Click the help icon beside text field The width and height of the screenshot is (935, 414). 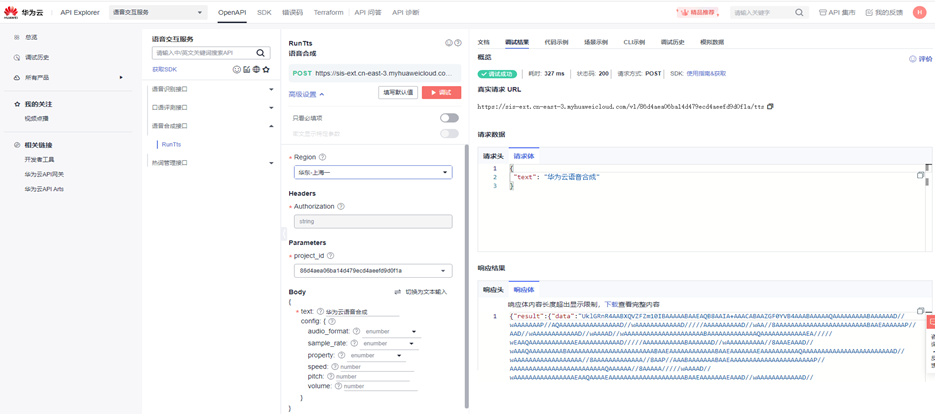(x=320, y=311)
